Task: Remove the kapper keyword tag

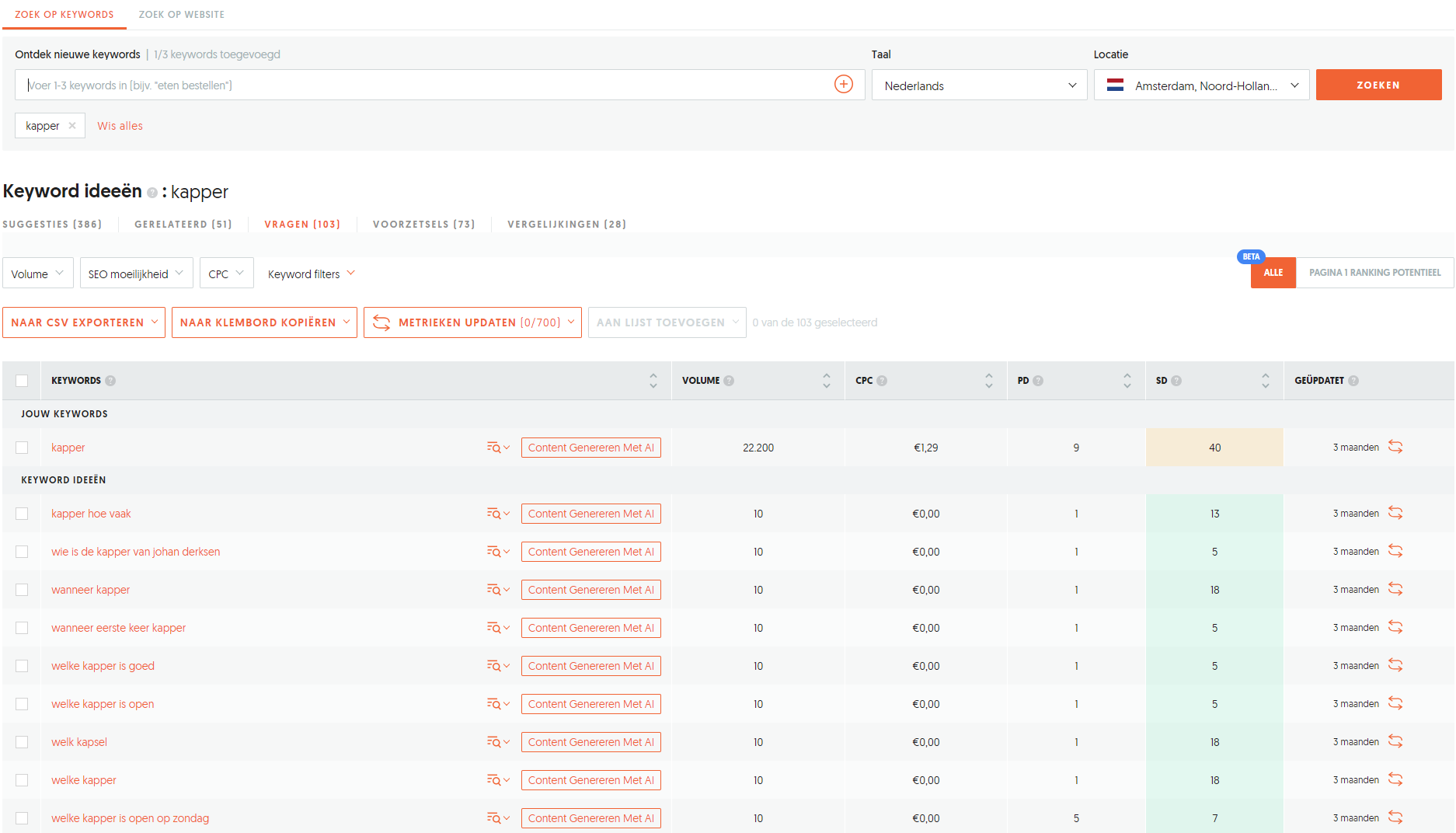Action: pos(71,126)
